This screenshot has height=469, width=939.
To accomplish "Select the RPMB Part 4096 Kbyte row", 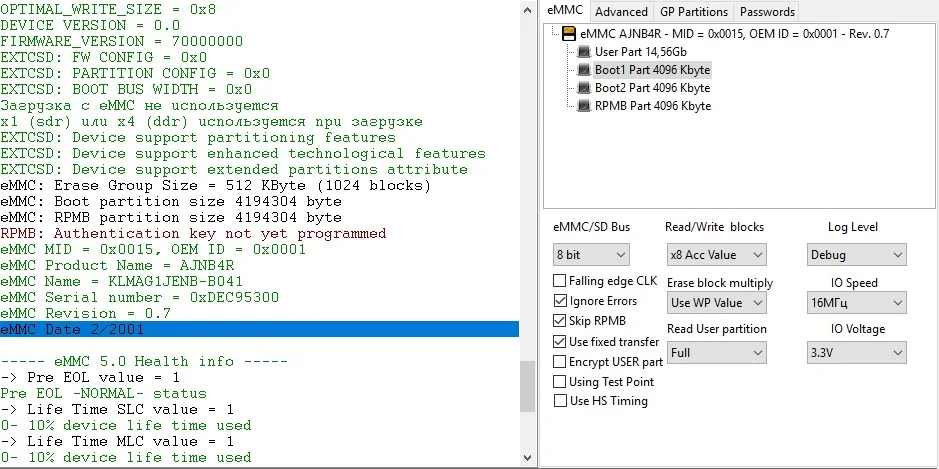I will click(653, 106).
